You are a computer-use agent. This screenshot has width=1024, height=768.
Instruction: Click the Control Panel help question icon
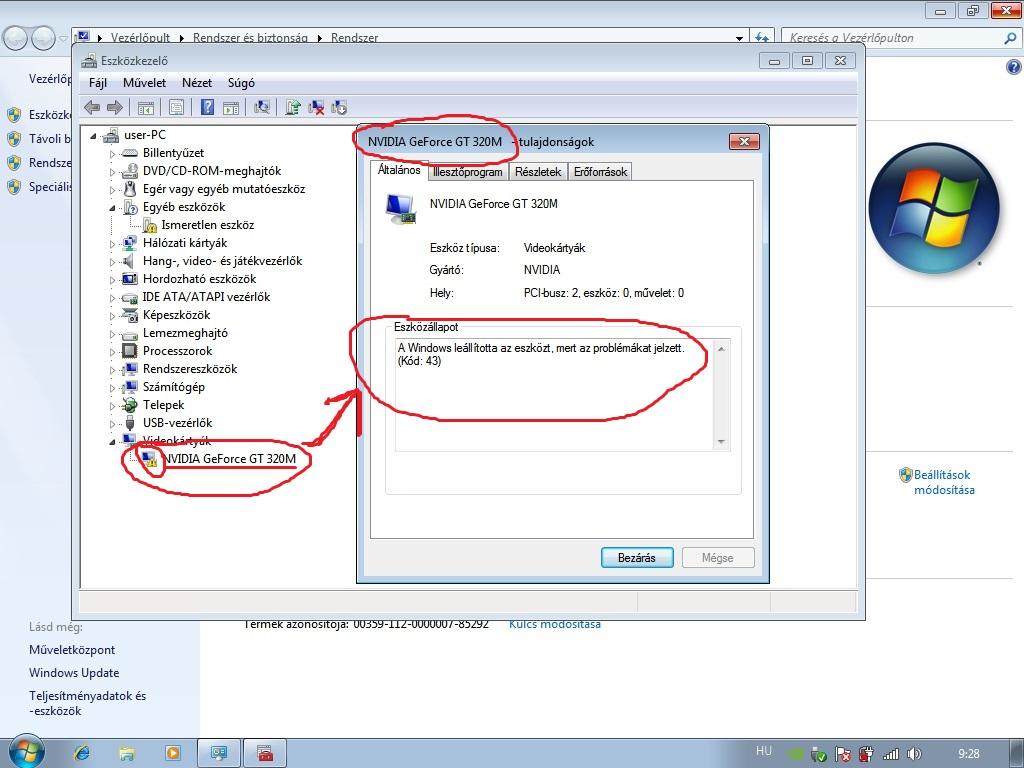point(1013,67)
